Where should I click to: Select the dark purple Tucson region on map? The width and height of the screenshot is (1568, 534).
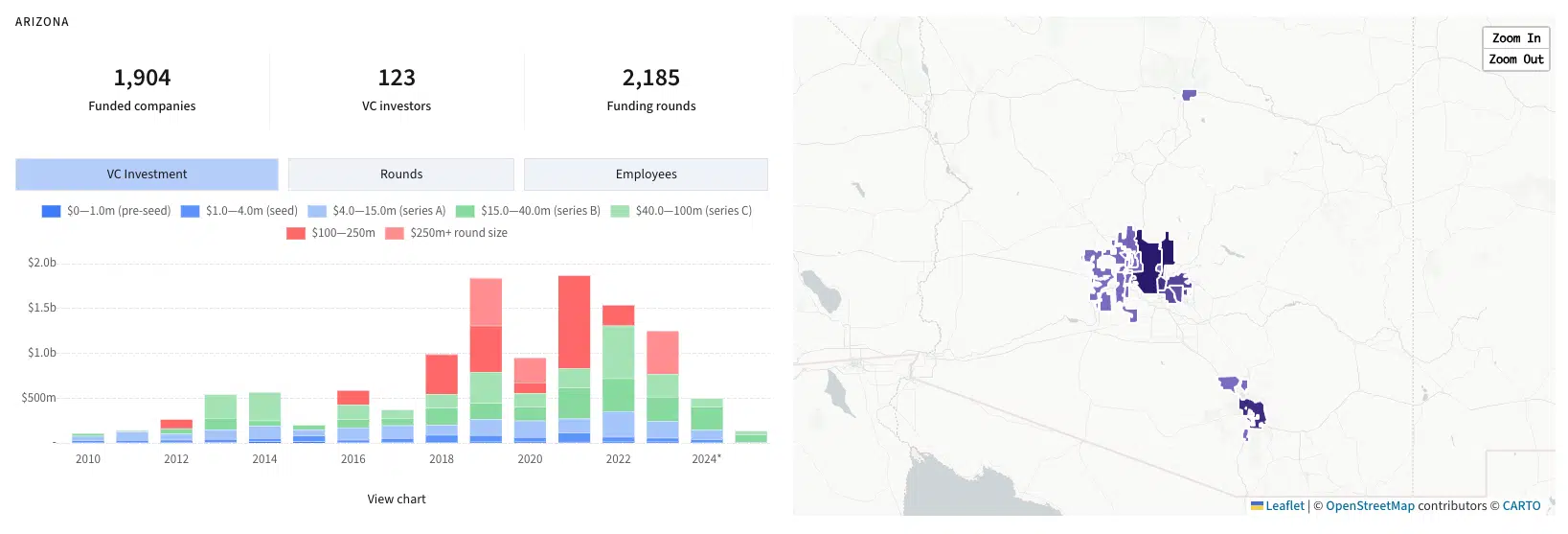[1253, 412]
